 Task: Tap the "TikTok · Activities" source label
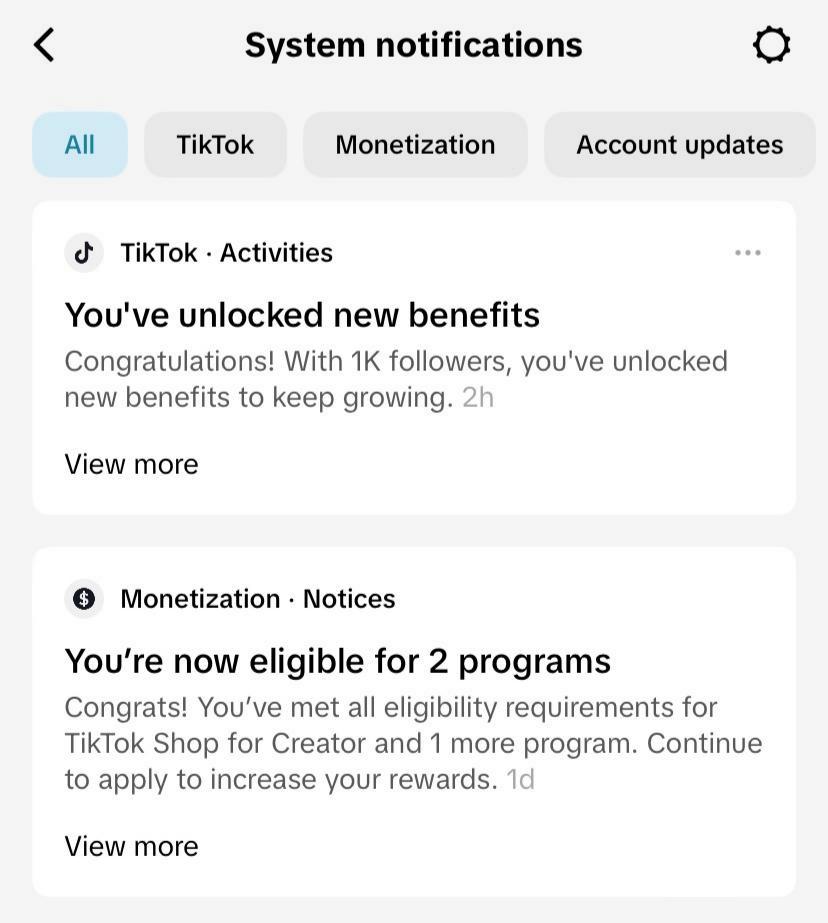point(226,253)
